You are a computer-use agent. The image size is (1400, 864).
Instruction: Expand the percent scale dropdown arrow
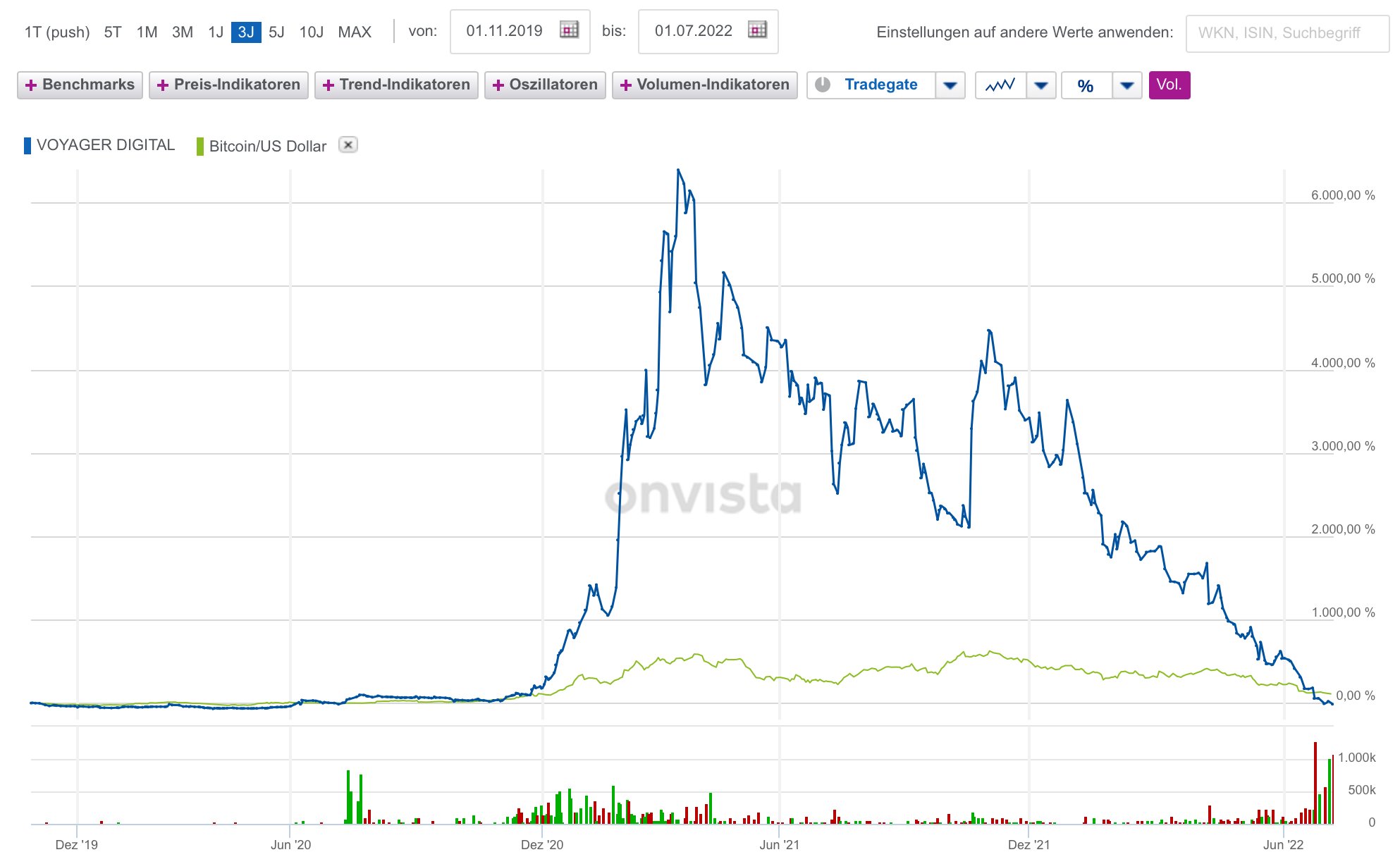[x=1127, y=85]
